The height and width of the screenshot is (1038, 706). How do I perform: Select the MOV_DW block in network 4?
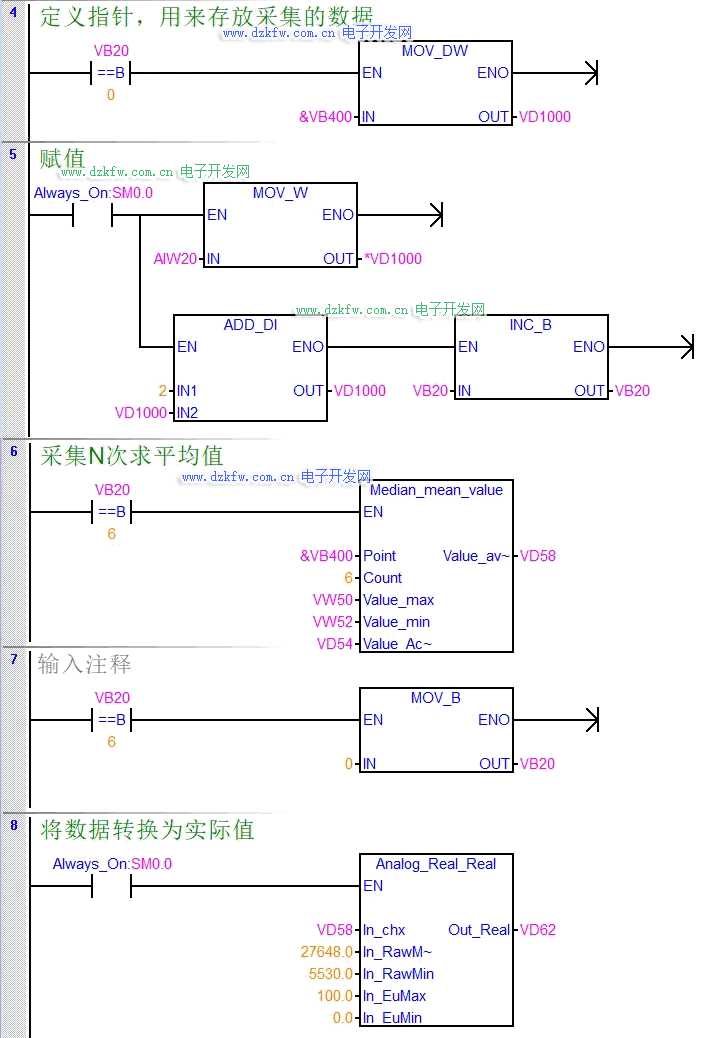(435, 52)
